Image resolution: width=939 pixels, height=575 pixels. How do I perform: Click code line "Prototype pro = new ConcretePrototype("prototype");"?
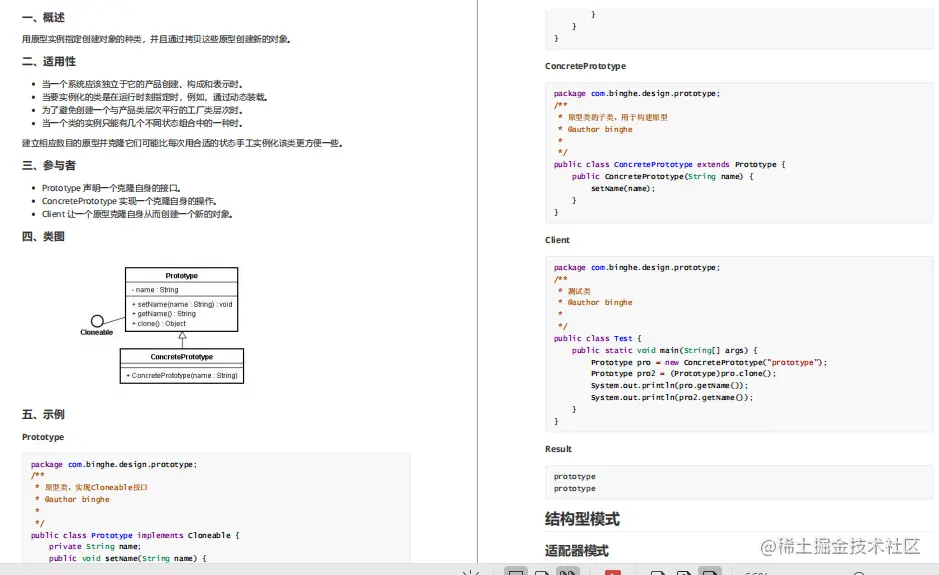[x=709, y=362]
